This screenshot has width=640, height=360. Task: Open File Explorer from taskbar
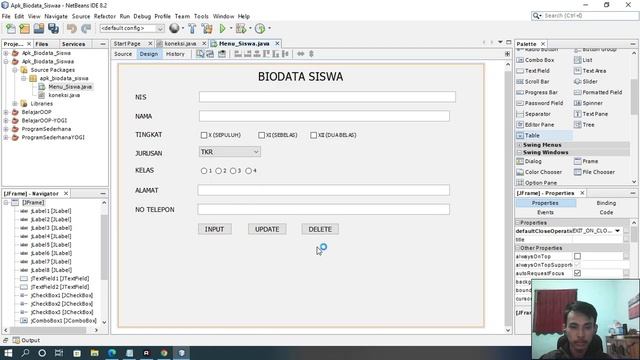94,353
